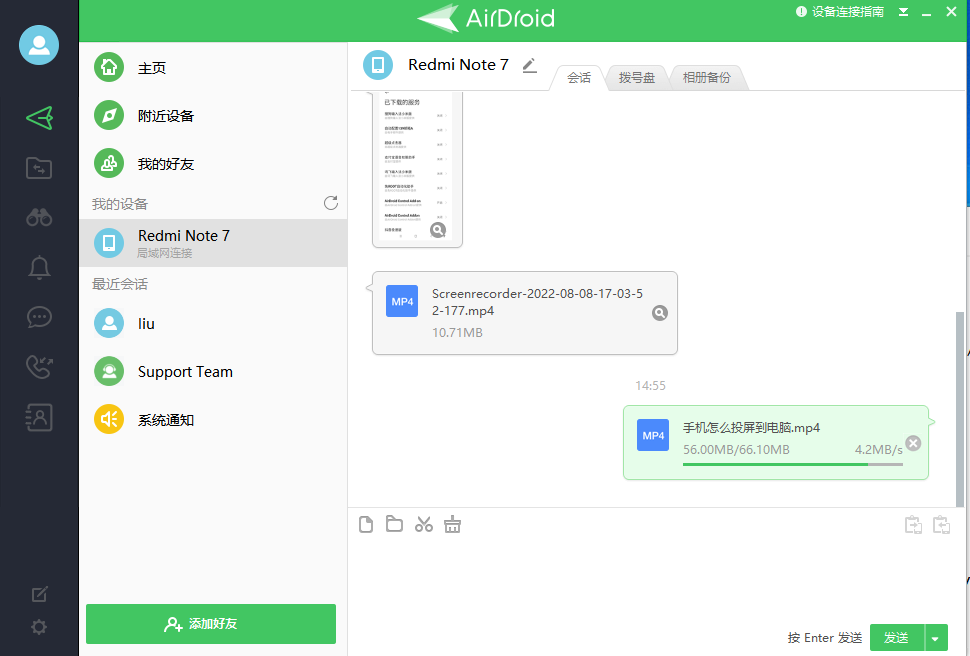Open Support Team conversation
The height and width of the screenshot is (656, 970).
tap(213, 371)
